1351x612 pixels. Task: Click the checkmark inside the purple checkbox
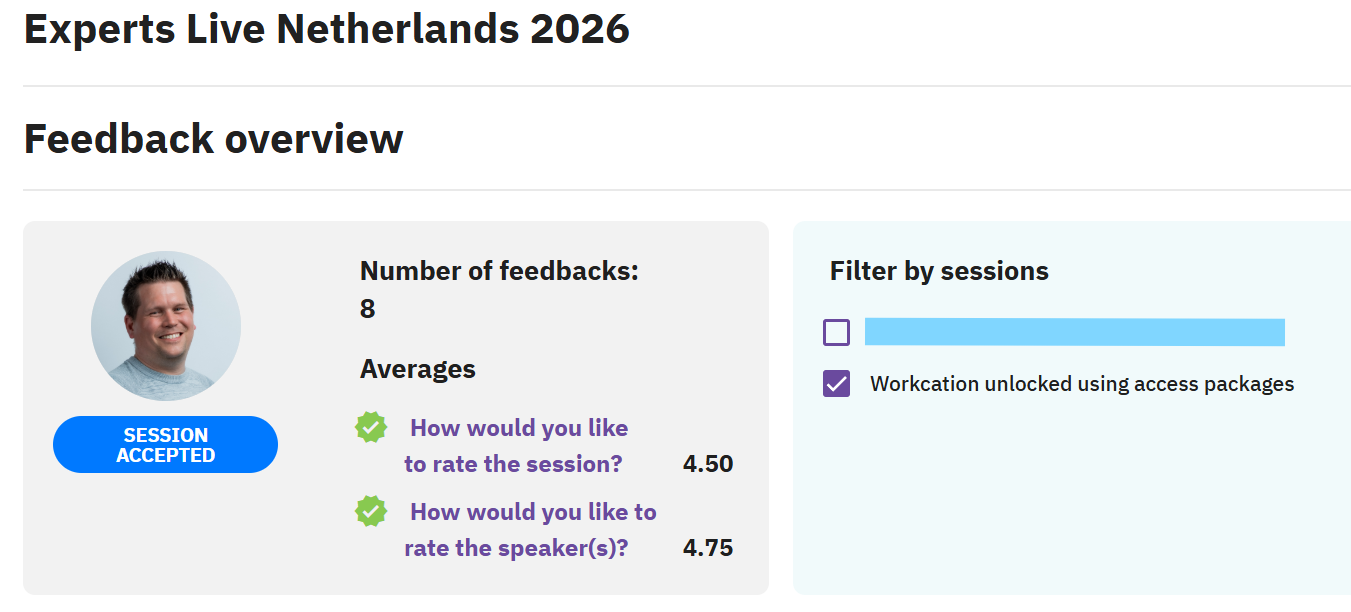(x=836, y=384)
